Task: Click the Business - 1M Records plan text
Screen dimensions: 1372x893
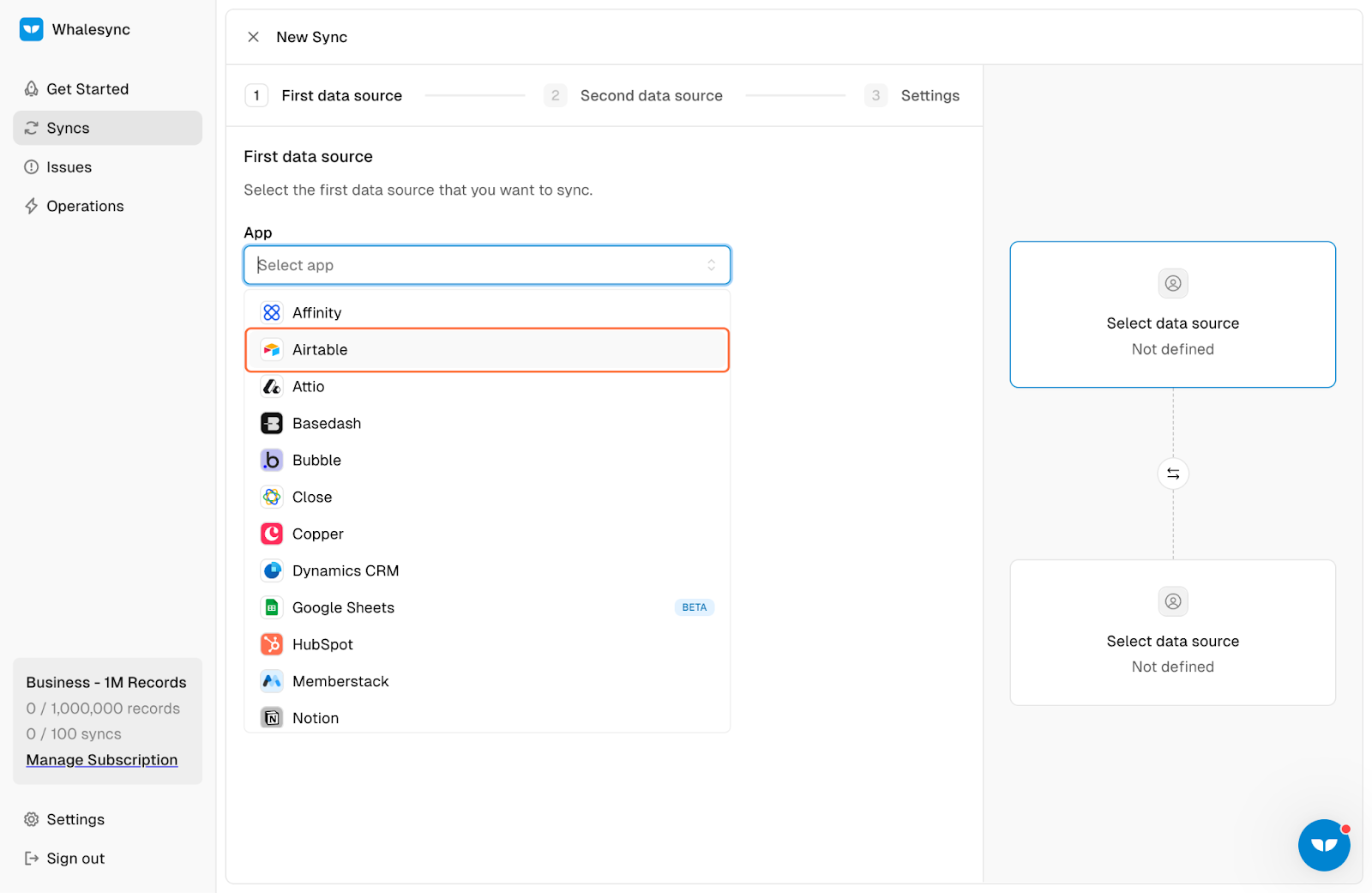Action: tap(106, 683)
